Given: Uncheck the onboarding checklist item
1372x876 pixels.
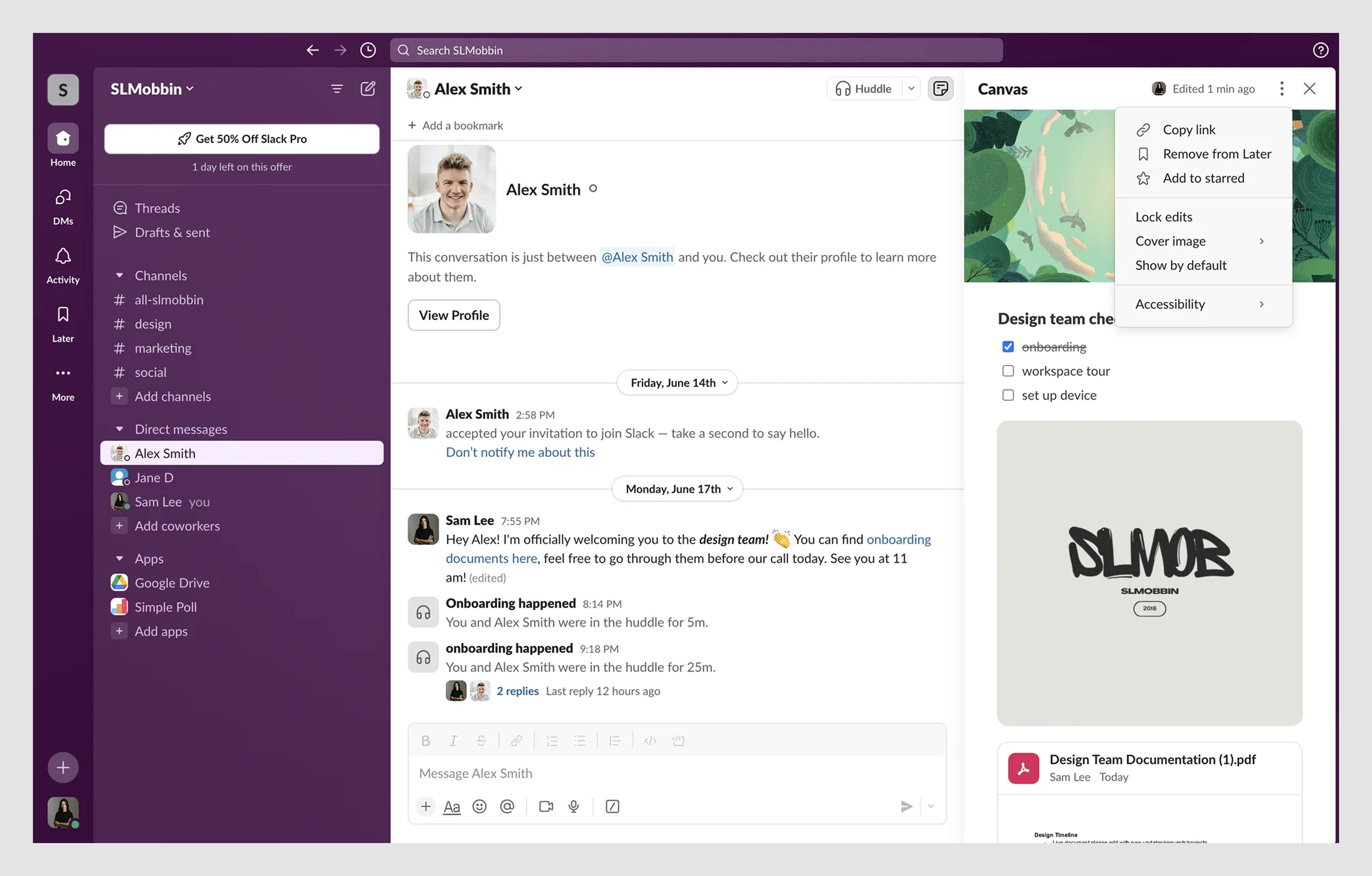Looking at the screenshot, I should tap(1007, 346).
